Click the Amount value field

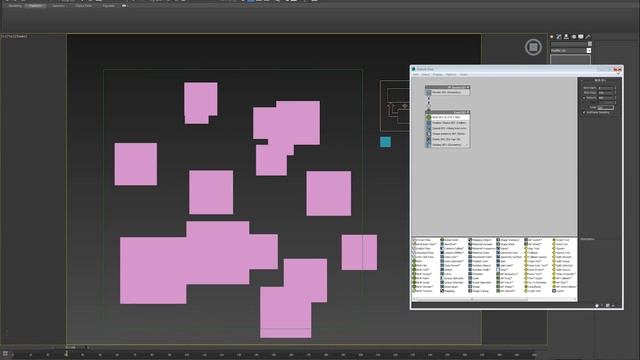(x=606, y=98)
